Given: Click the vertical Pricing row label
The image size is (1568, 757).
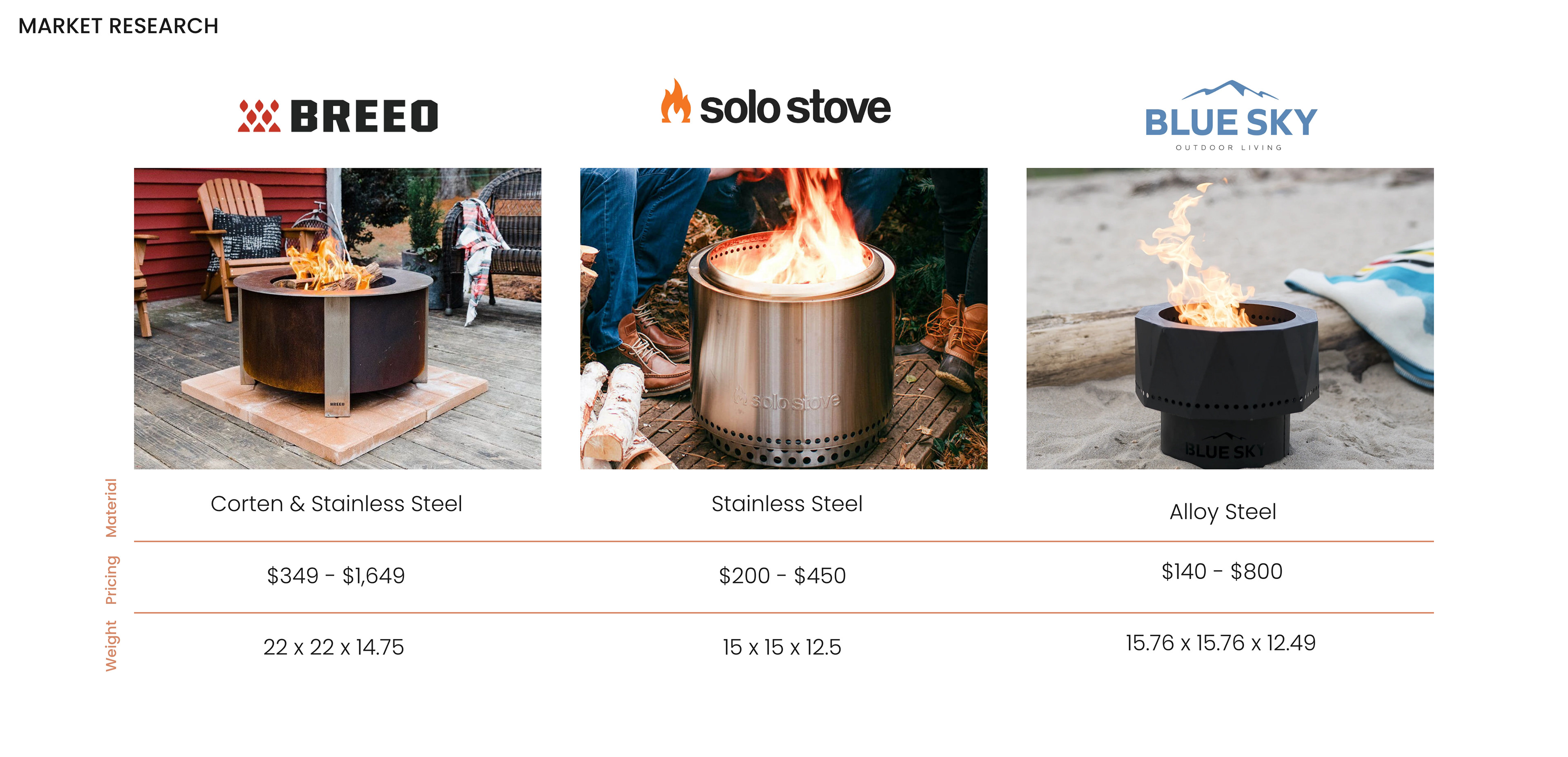Looking at the screenshot, I should [111, 579].
